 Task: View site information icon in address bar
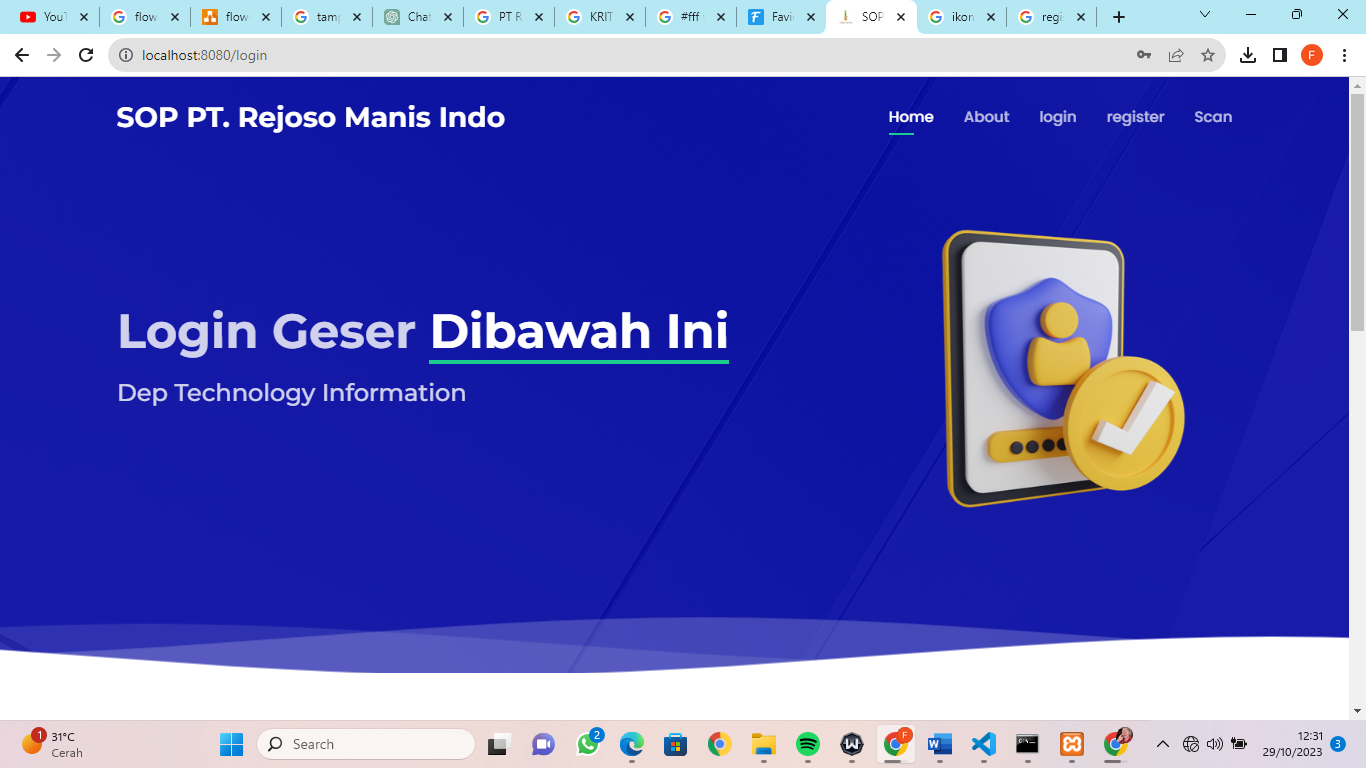point(126,55)
